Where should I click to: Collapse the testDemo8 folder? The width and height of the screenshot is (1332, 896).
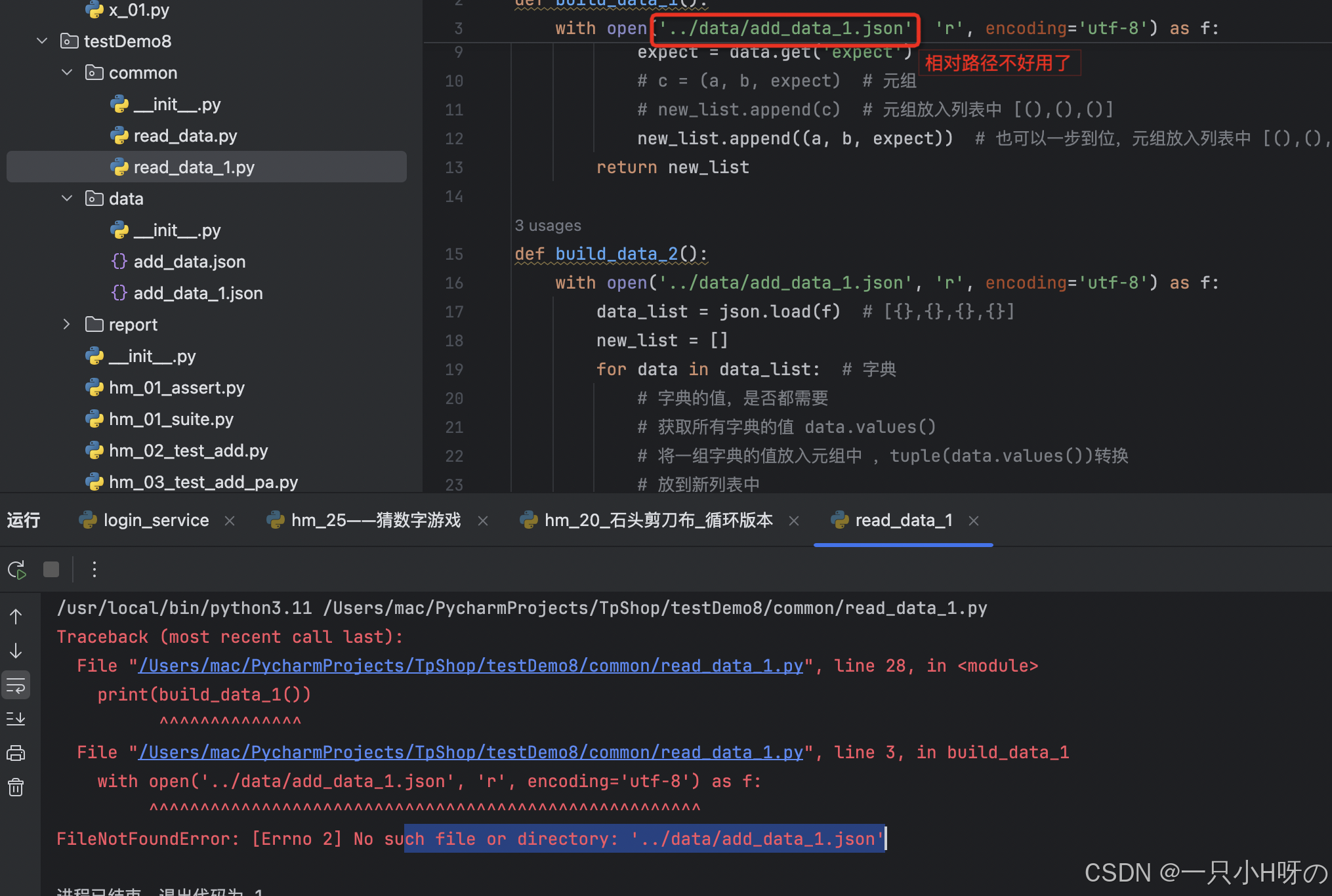pos(41,41)
